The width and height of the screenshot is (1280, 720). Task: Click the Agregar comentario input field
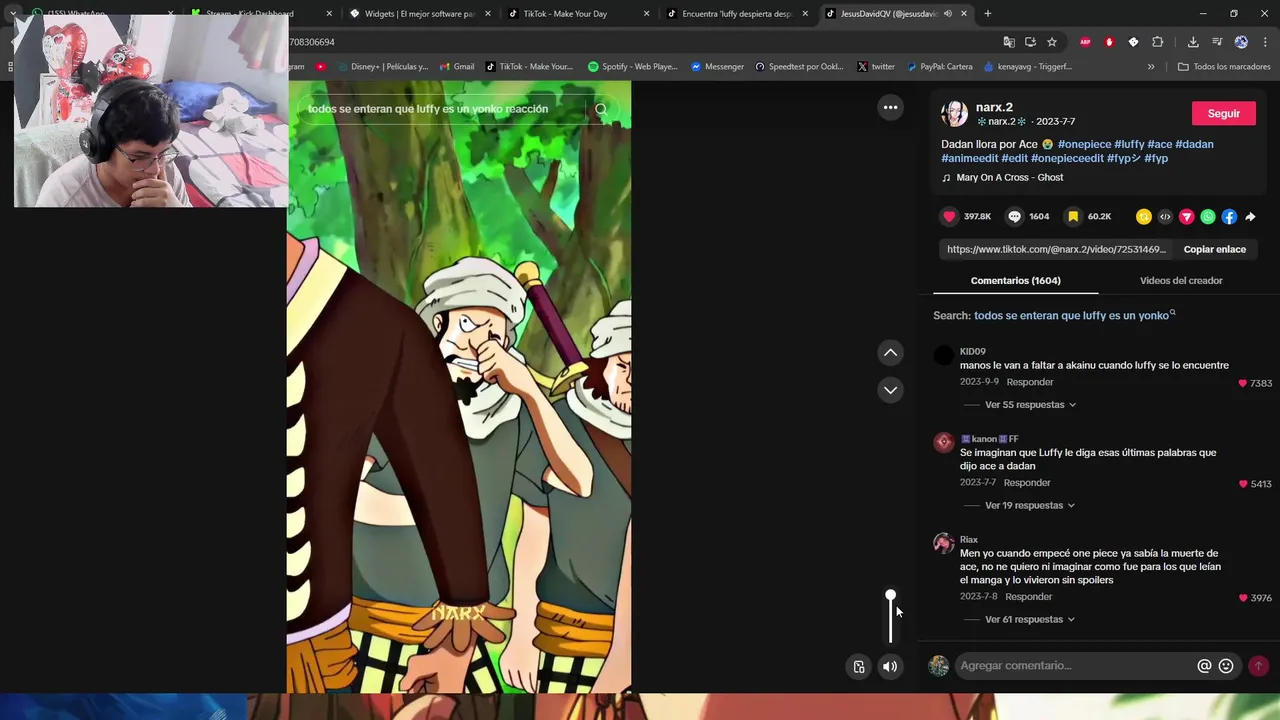(x=1075, y=666)
